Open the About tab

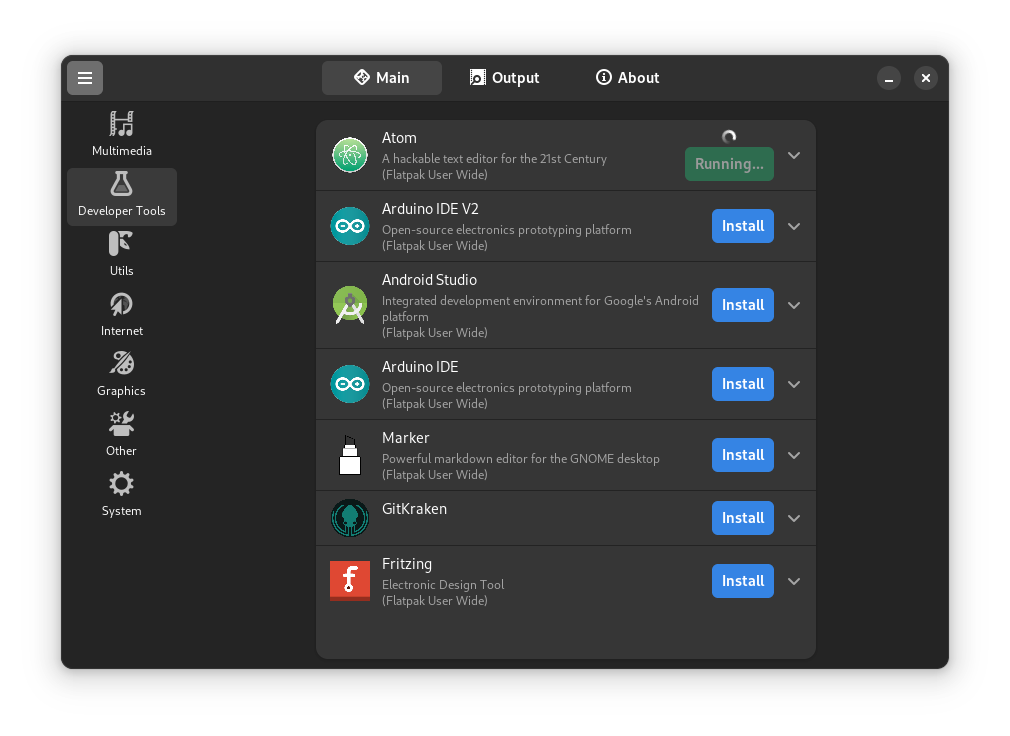coord(627,78)
